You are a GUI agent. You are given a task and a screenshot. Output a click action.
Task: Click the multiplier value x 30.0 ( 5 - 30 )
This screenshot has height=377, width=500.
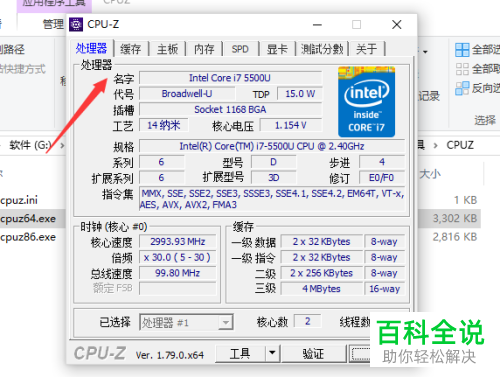pyautogui.click(x=178, y=257)
